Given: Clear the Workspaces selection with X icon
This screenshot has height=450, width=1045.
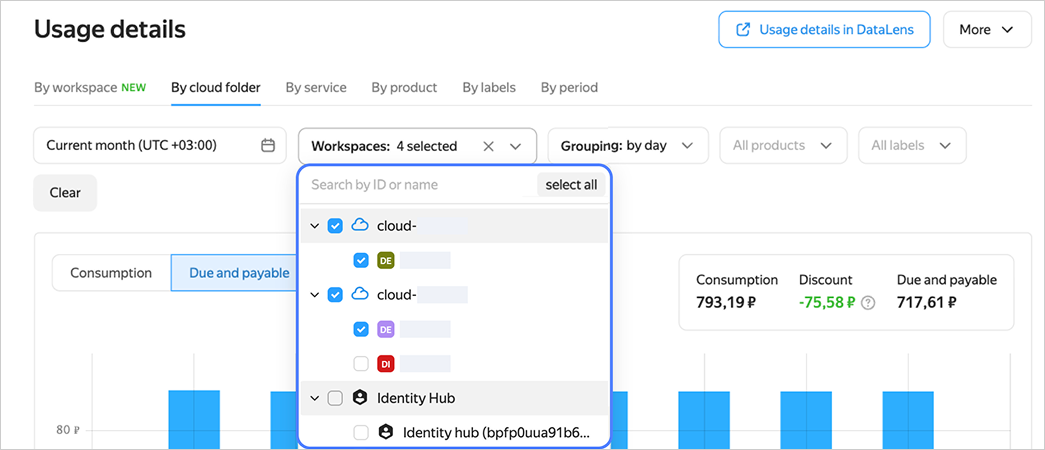Looking at the screenshot, I should (x=489, y=146).
